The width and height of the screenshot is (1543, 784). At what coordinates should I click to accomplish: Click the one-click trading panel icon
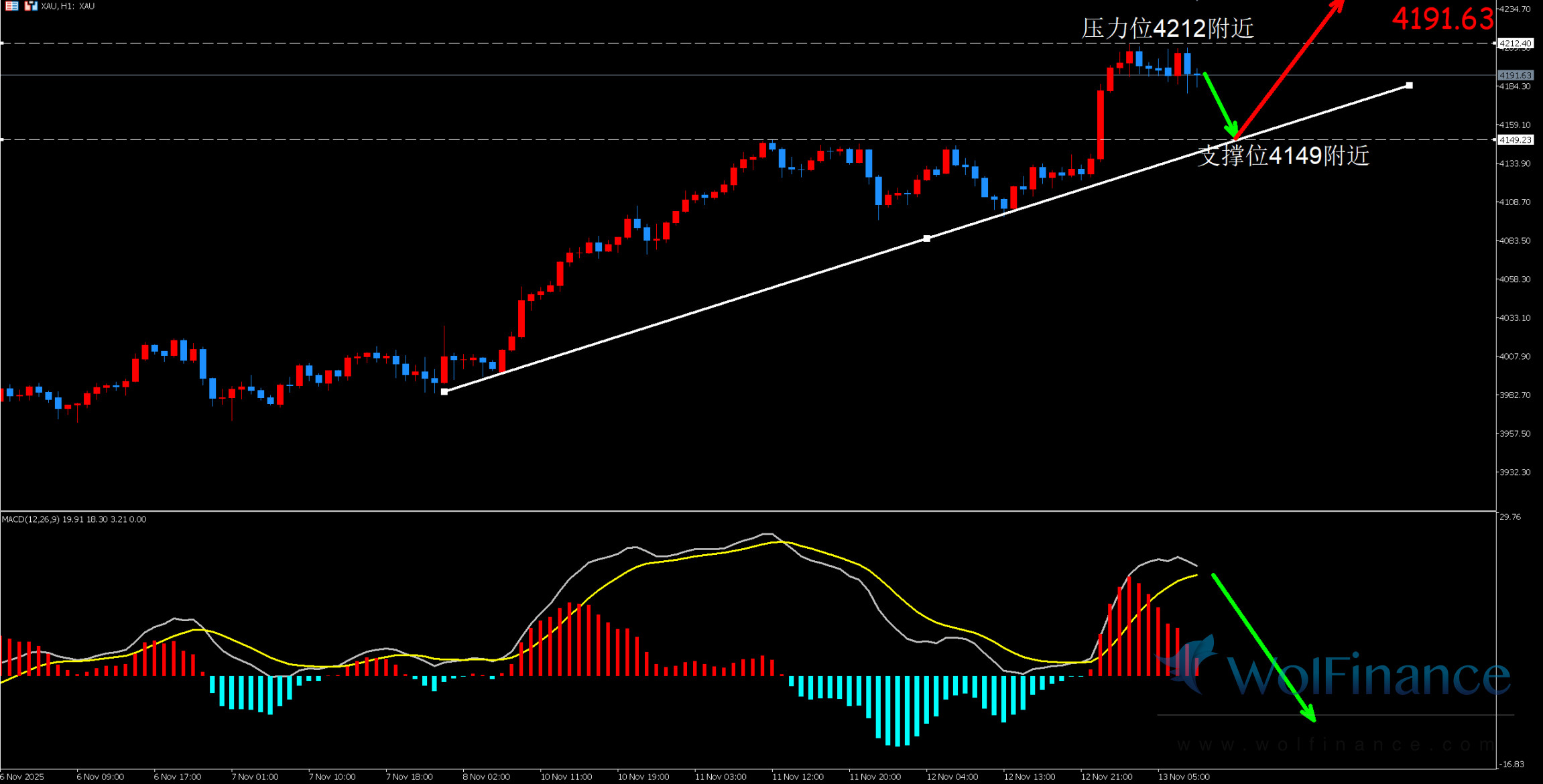point(30,6)
